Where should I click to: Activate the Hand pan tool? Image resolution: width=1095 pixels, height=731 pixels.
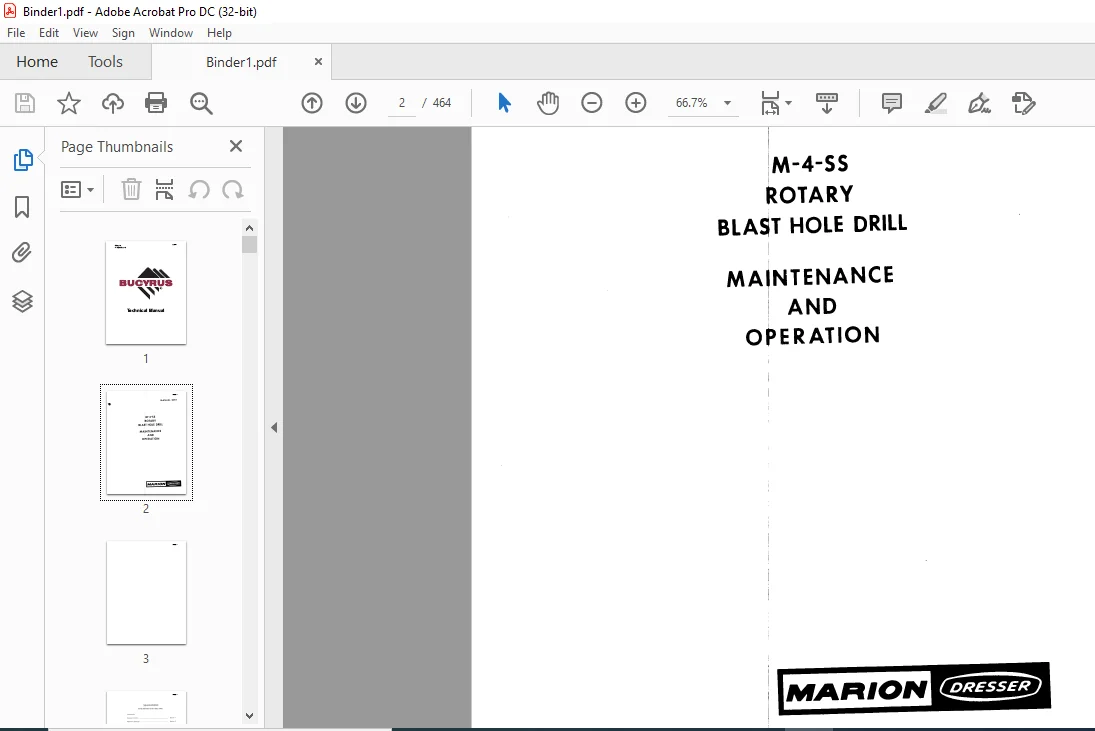(548, 103)
